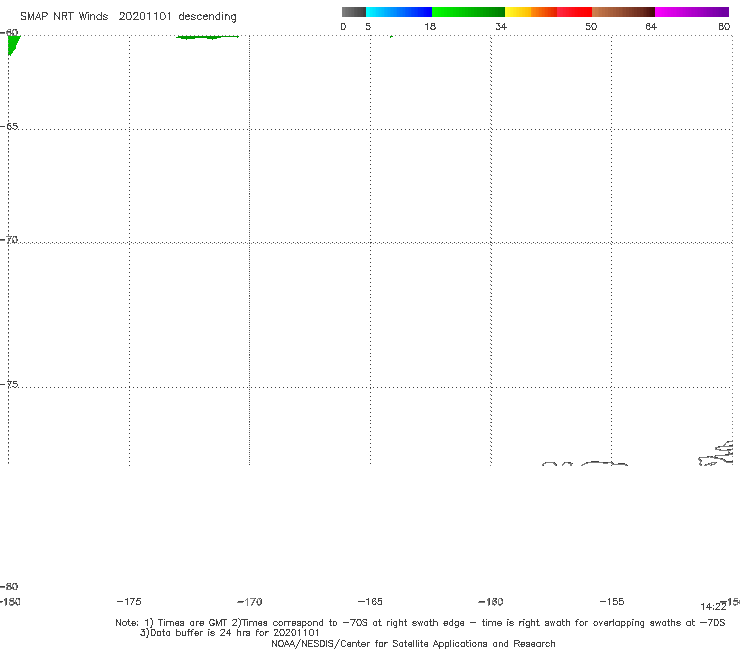Click the longitude label '-155'

612,601
